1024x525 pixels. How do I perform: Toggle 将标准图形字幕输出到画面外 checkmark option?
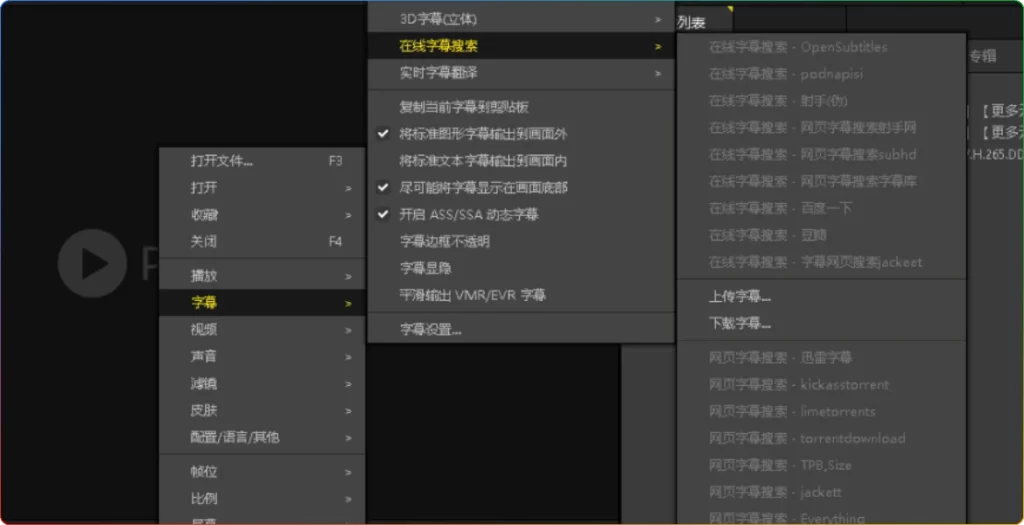tap(482, 134)
